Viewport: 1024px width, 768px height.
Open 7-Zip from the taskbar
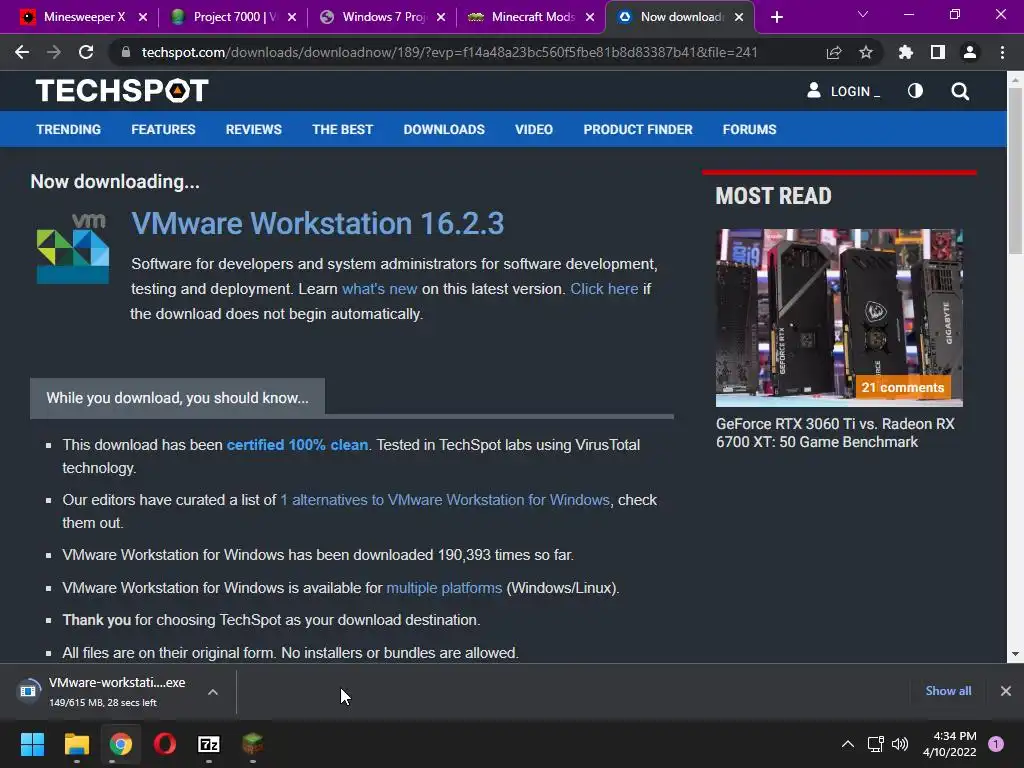pyautogui.click(x=209, y=744)
